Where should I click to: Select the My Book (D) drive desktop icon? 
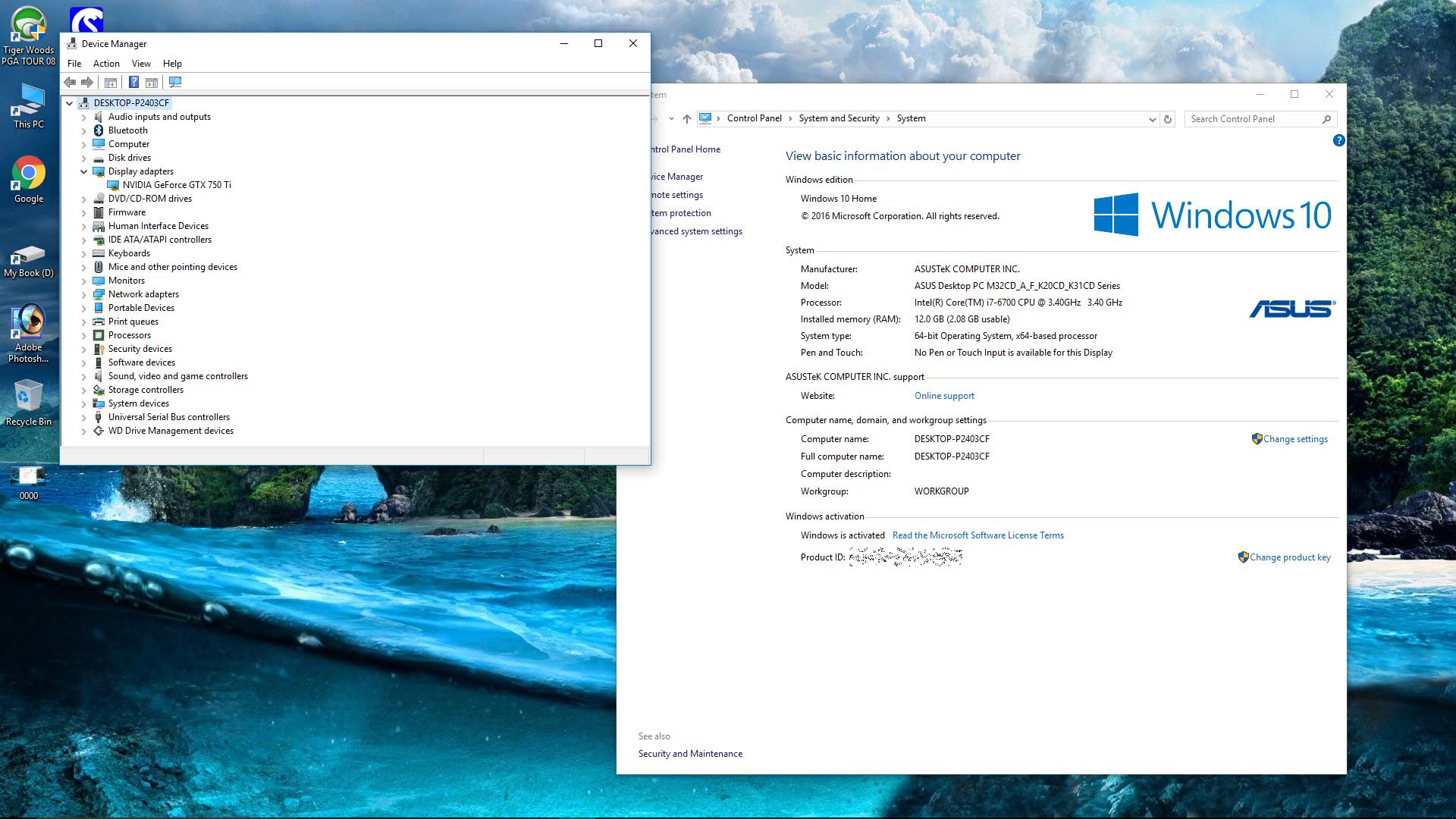(29, 261)
